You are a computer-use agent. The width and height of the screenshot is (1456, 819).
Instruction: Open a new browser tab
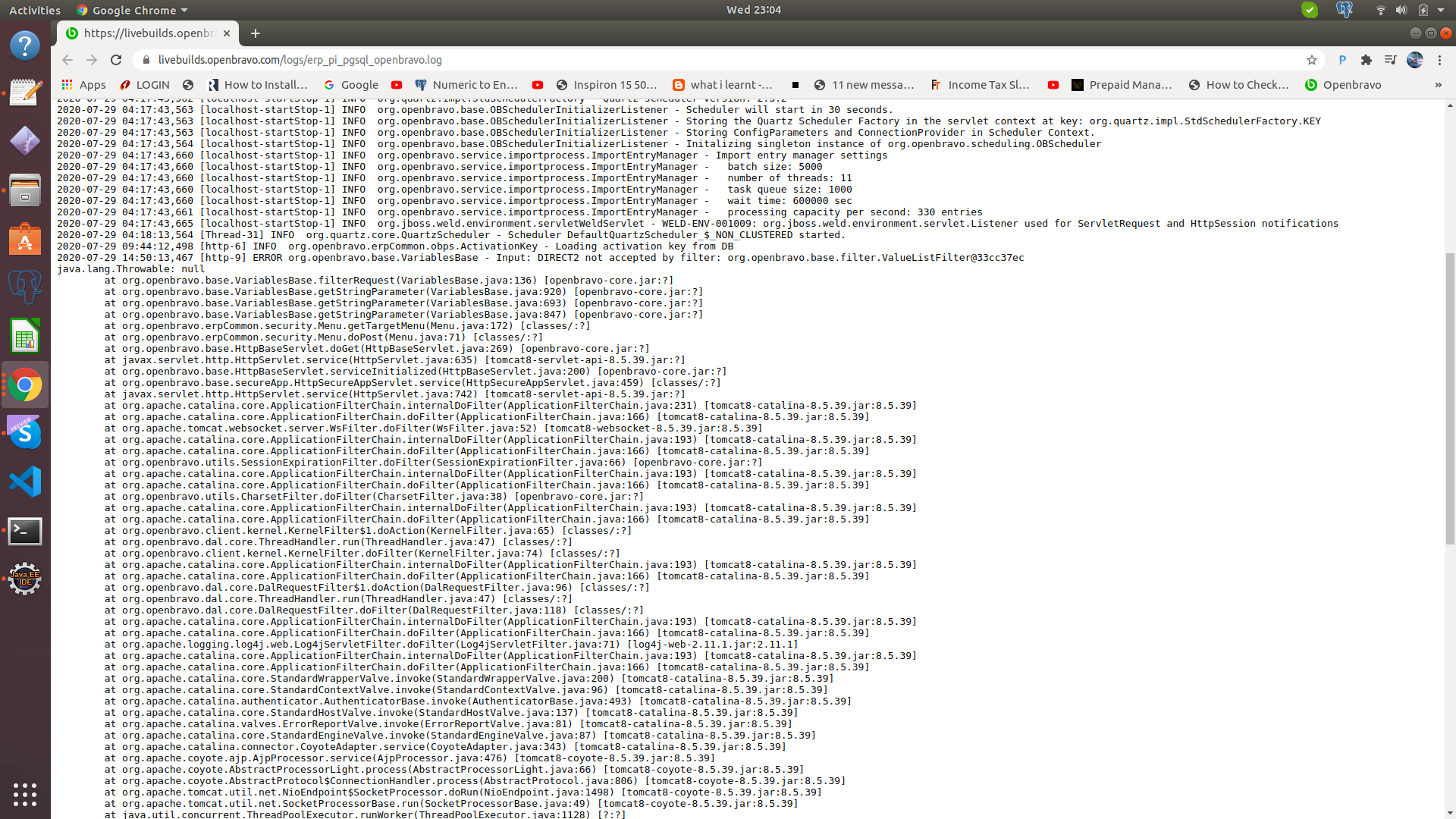256,33
